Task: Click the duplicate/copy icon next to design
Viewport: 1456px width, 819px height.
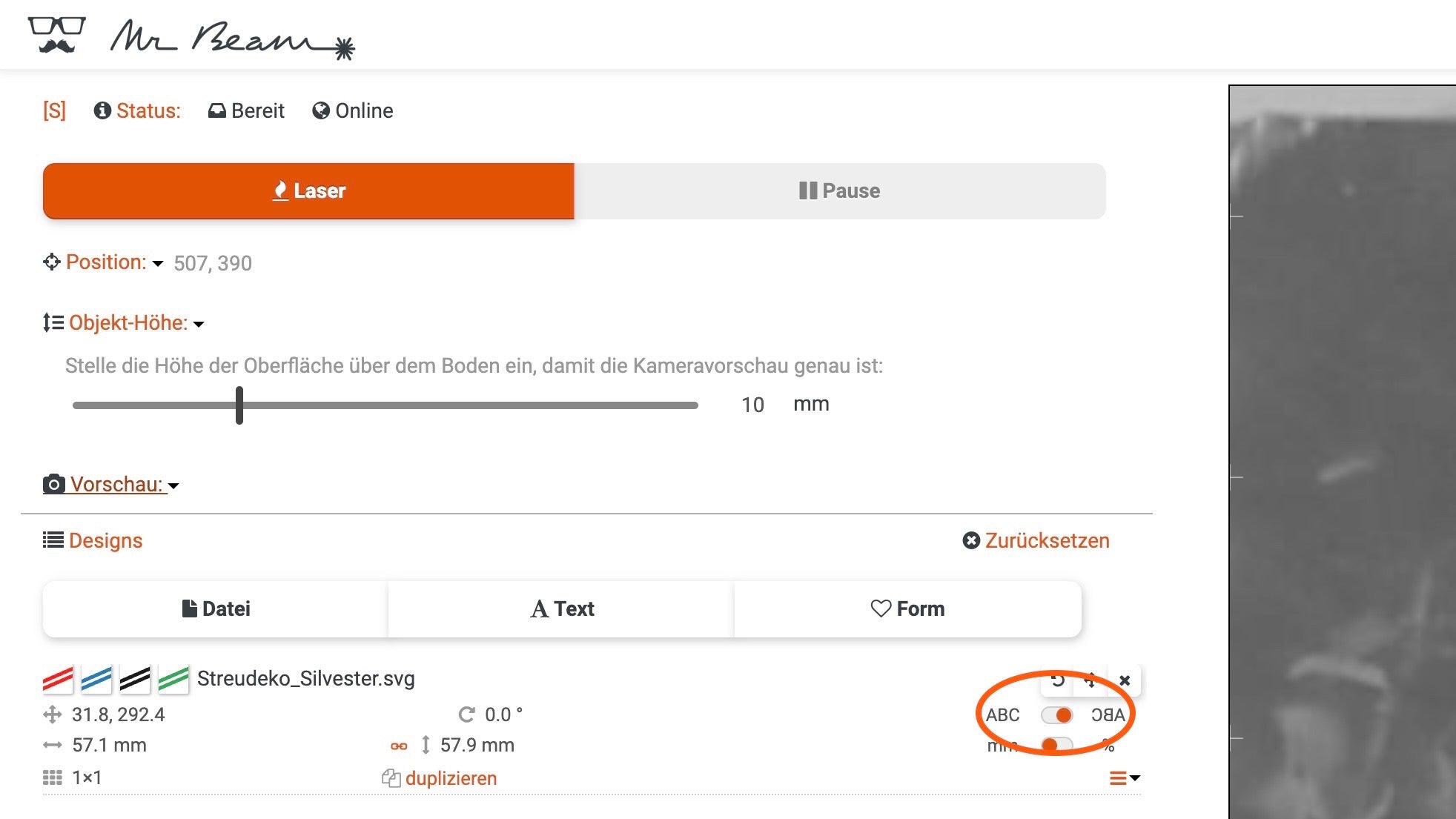Action: (390, 777)
